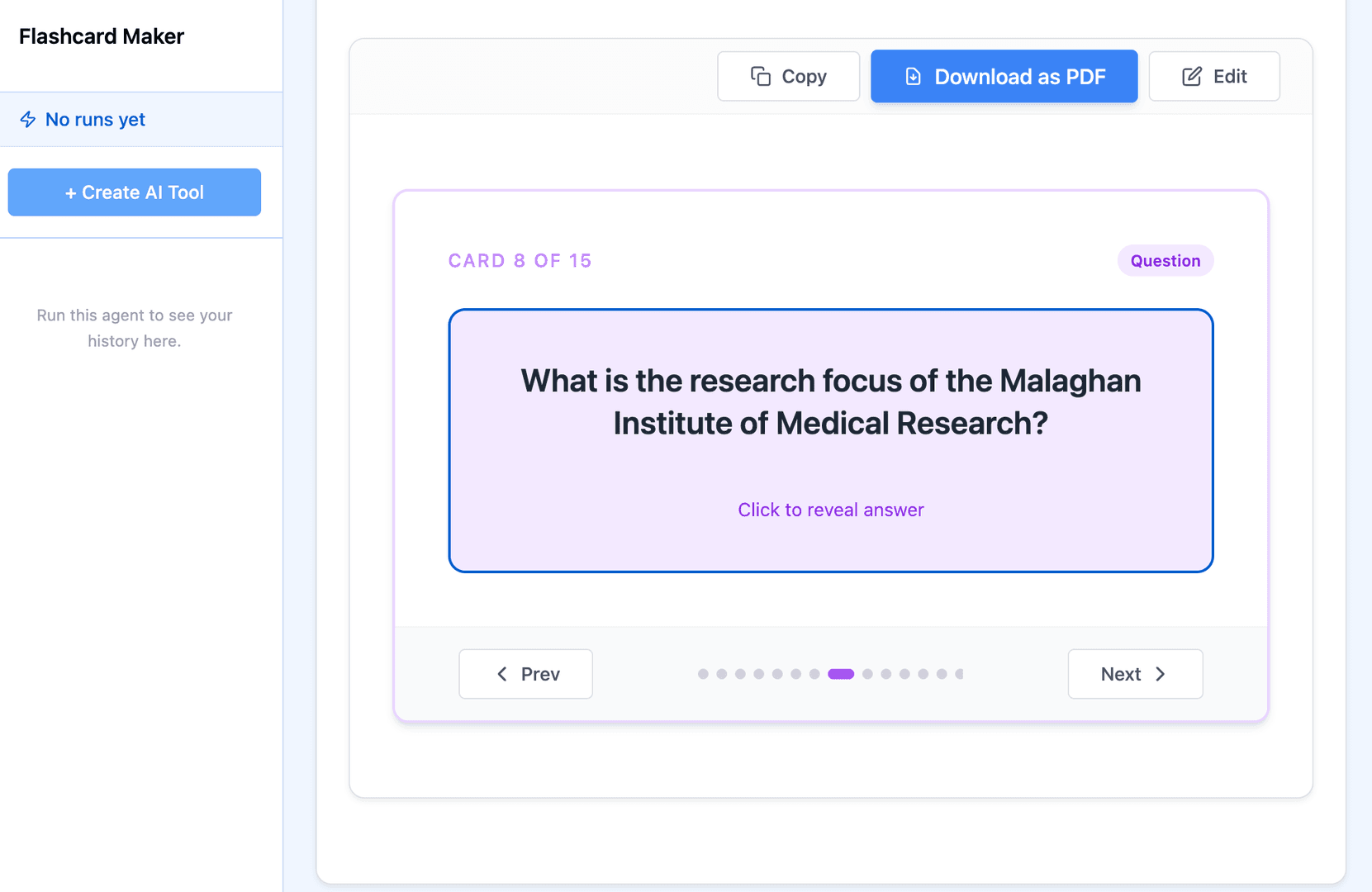Jump to the first card dot
Screen dimensions: 1372x892
703,674
